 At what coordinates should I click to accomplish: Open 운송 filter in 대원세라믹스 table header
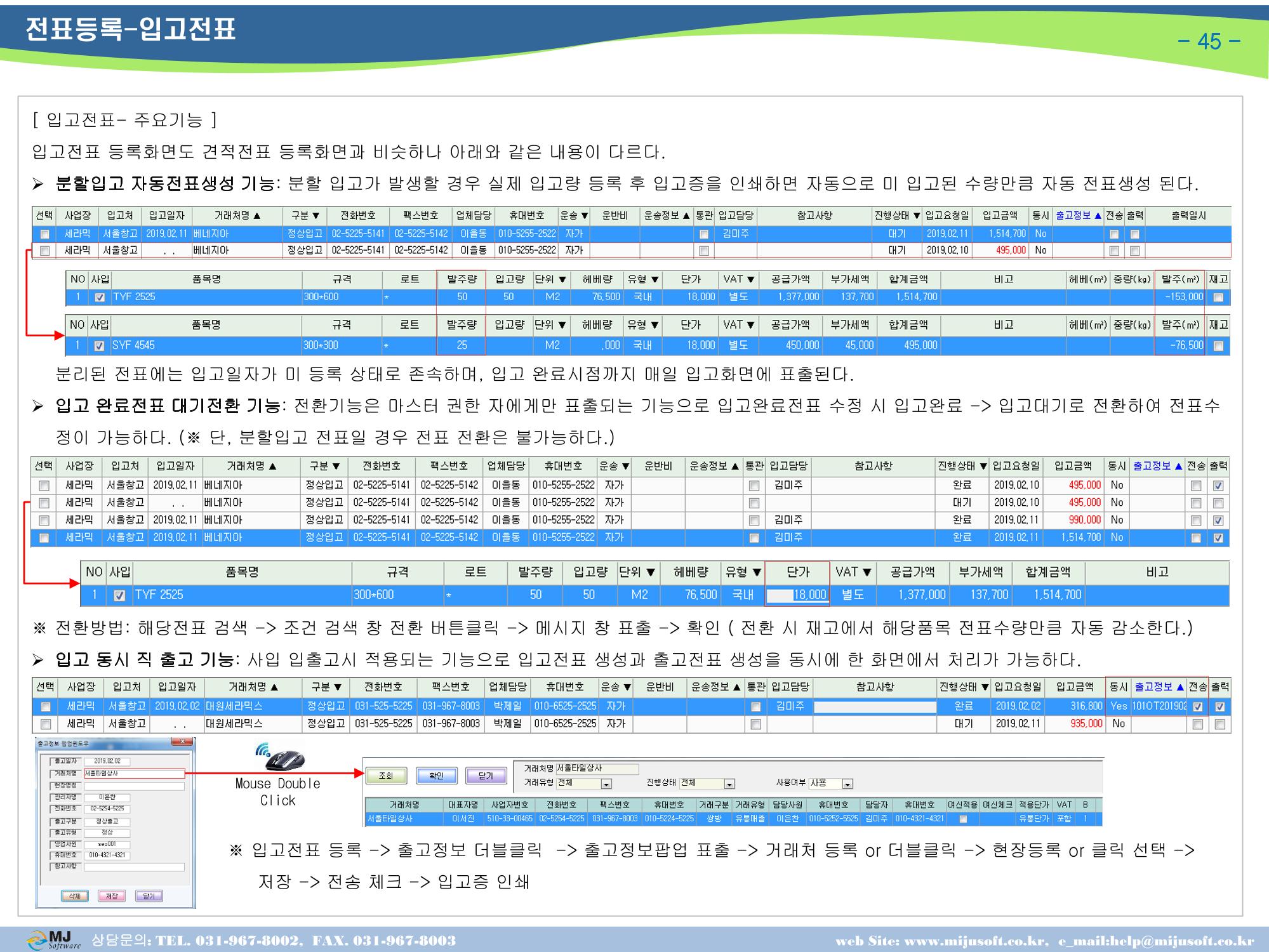point(615,687)
